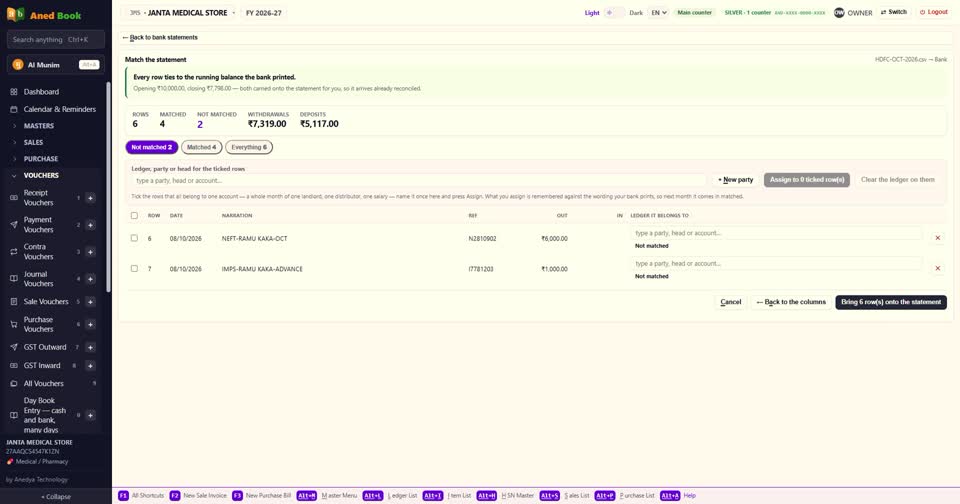The height and width of the screenshot is (504, 960).
Task: Show the Matched 4 filter tab
Action: (201, 147)
